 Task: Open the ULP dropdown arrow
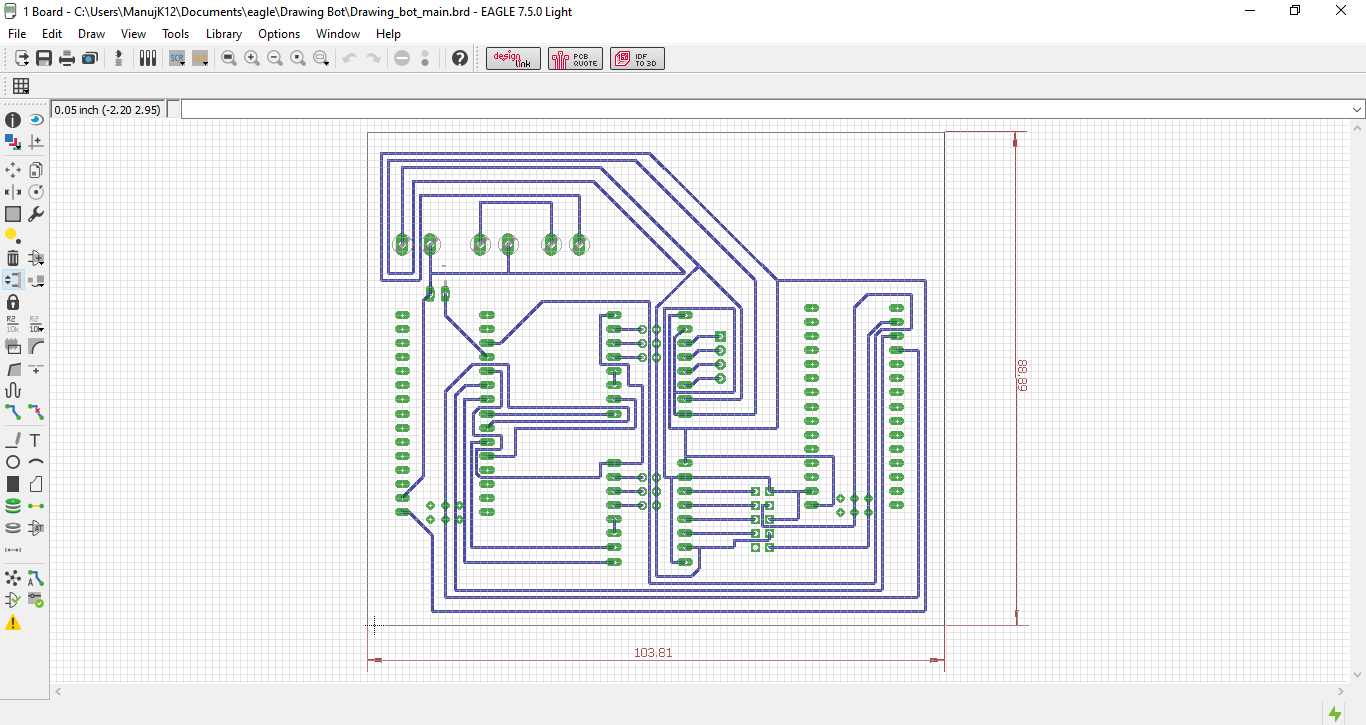pyautogui.click(x=204, y=64)
